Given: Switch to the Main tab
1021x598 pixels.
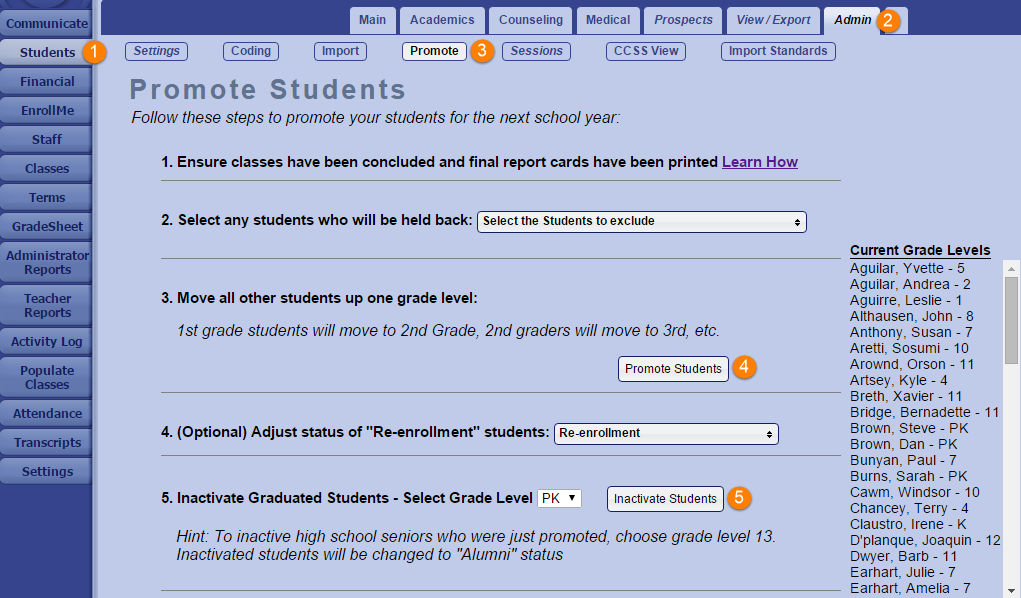Looking at the screenshot, I should pyautogui.click(x=372, y=20).
